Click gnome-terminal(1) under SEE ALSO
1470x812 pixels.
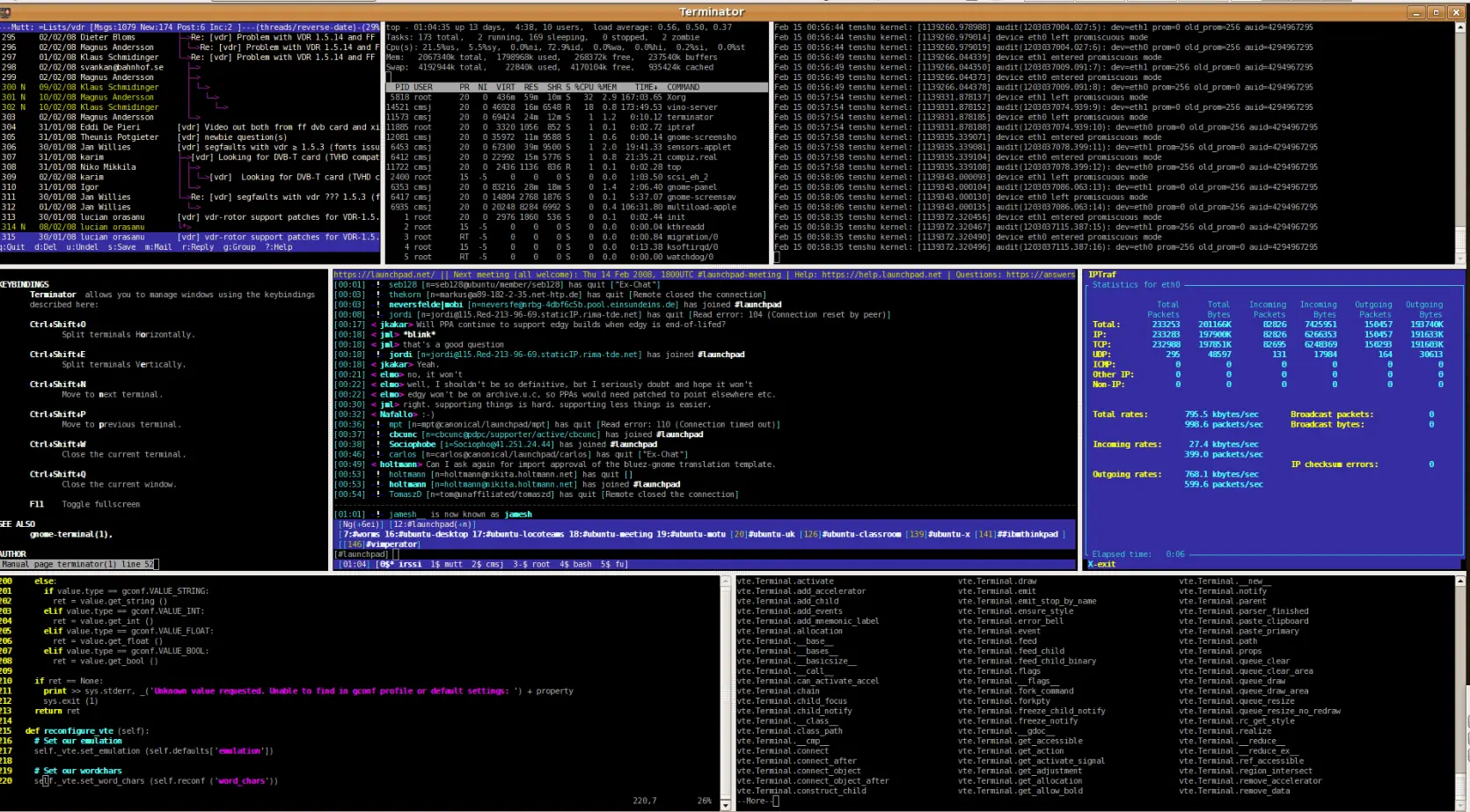click(70, 534)
